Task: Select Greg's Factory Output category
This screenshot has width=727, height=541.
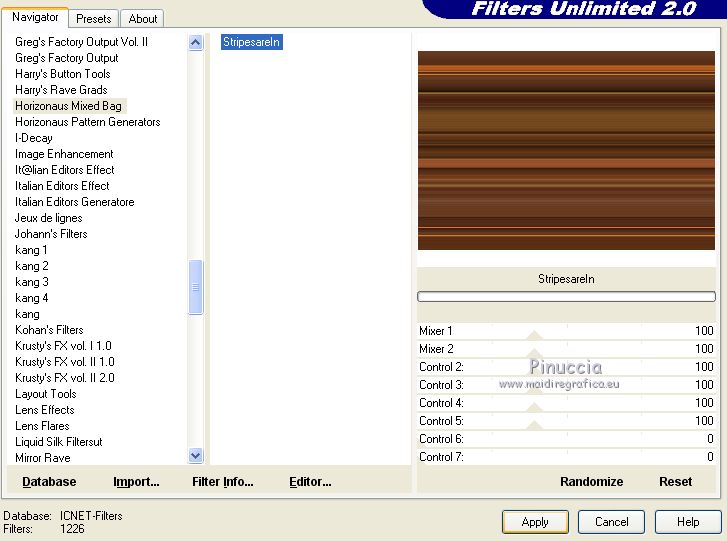Action: (x=66, y=58)
